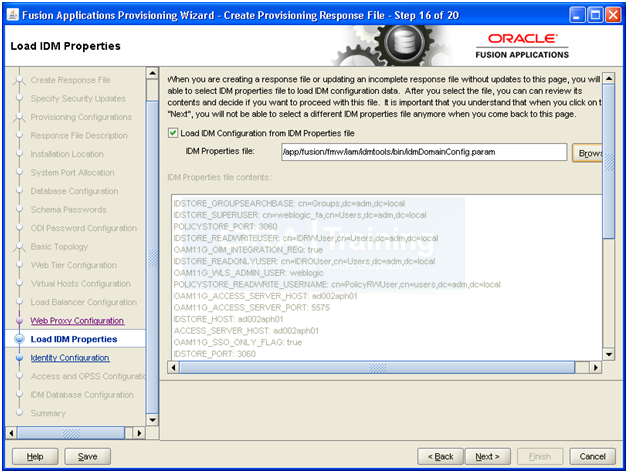Click the Virtual Hosts Configuration step
Image resolution: width=628 pixels, height=473 pixels.
tap(81, 284)
